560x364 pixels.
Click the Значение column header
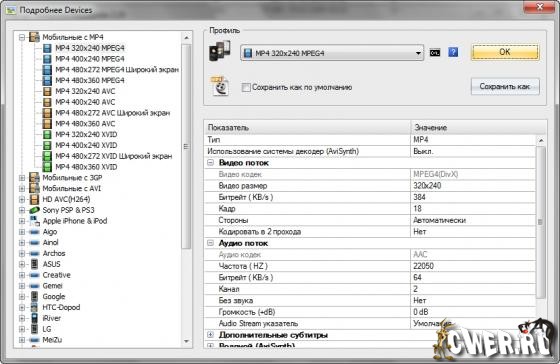click(x=479, y=128)
